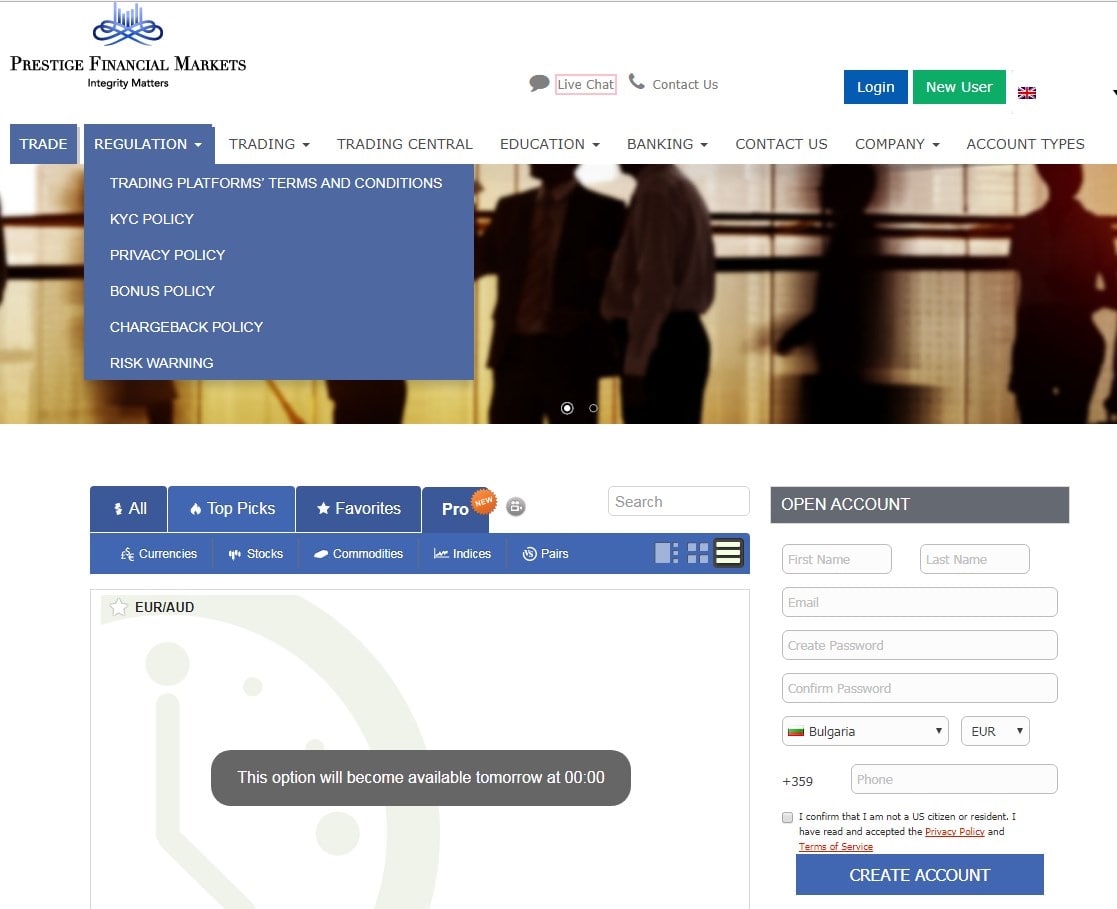Select the Pro tab
1117x909 pixels.
tap(455, 509)
